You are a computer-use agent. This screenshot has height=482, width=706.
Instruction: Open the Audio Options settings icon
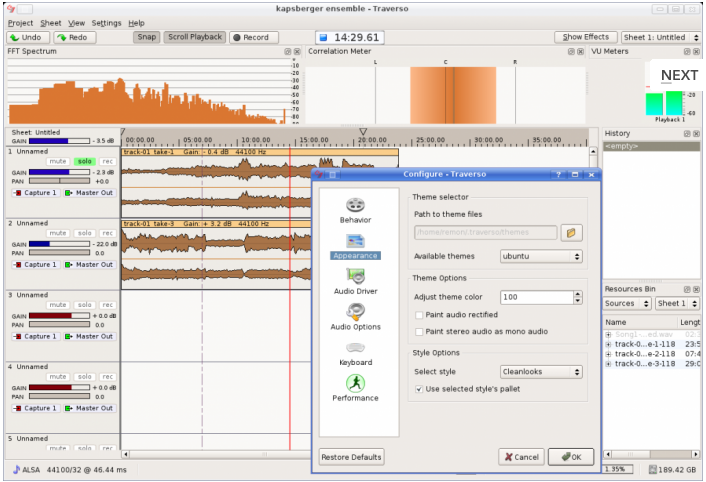pyautogui.click(x=355, y=311)
